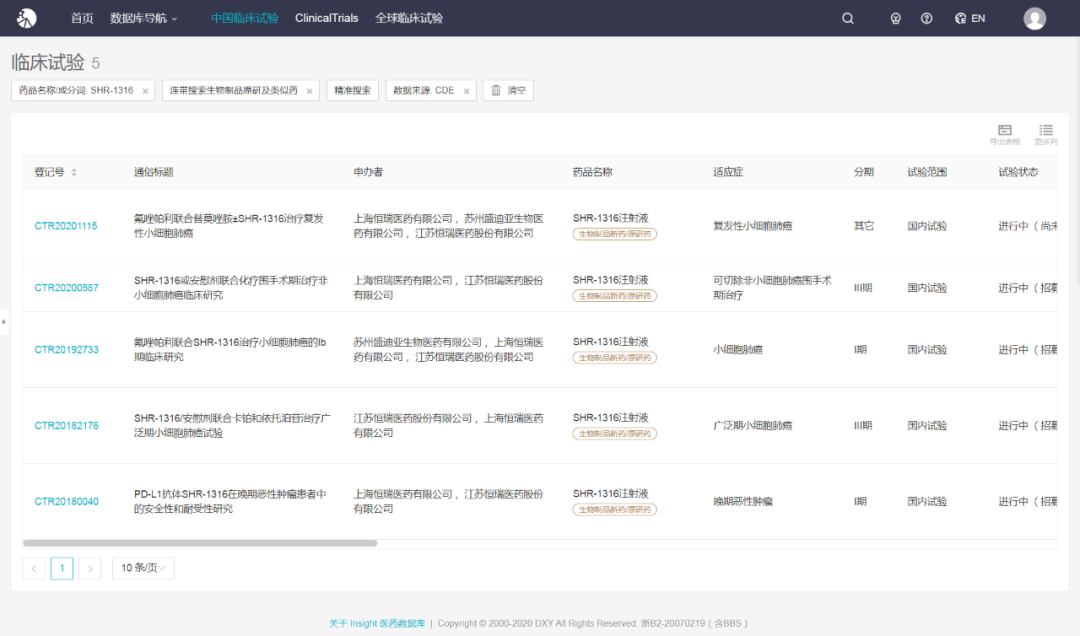
Task: Click the 分期 column header
Action: [x=864, y=172]
